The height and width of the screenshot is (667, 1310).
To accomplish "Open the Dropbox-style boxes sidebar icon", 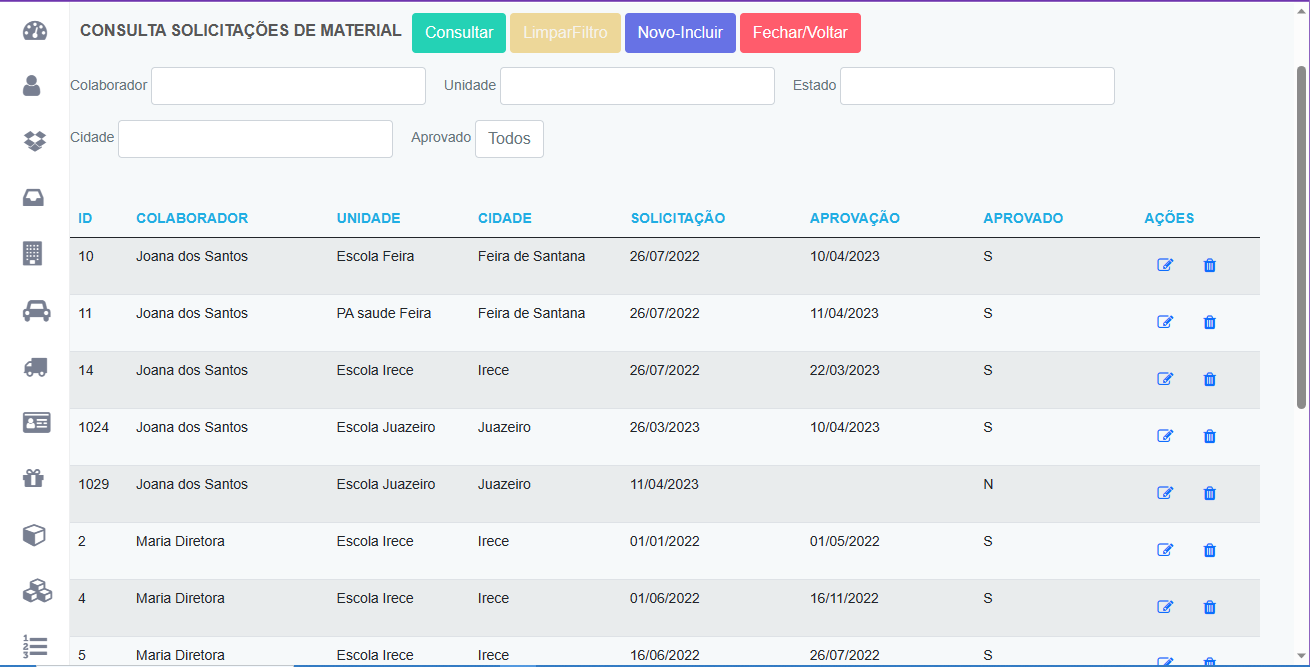I will (x=35, y=141).
